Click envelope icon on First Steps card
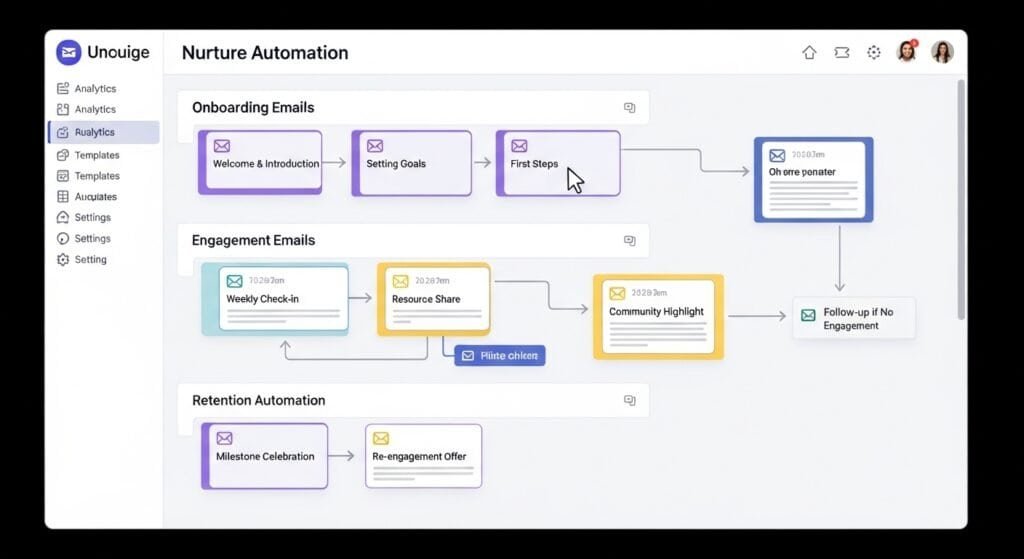The height and width of the screenshot is (559, 1024). [519, 146]
